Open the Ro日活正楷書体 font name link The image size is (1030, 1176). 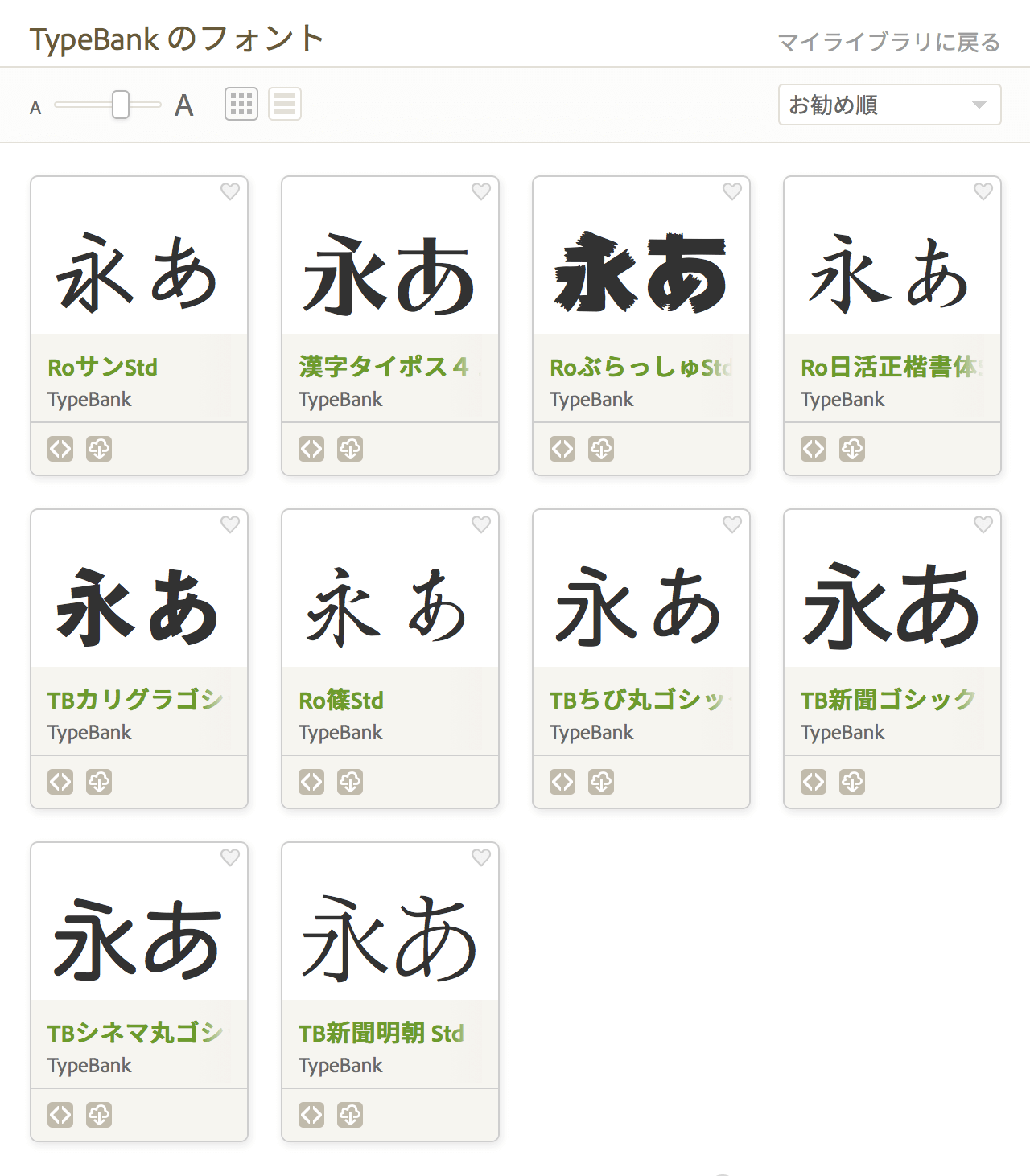coord(892,368)
